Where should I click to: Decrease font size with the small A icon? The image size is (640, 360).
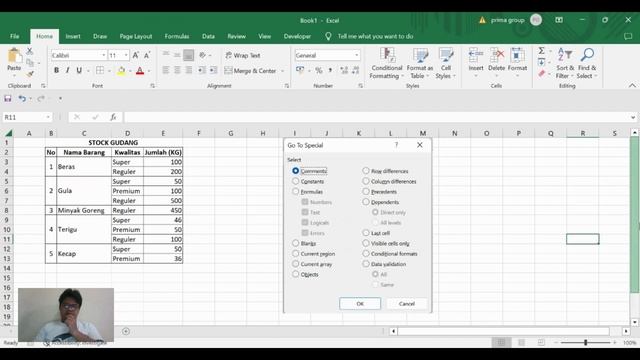coord(147,55)
